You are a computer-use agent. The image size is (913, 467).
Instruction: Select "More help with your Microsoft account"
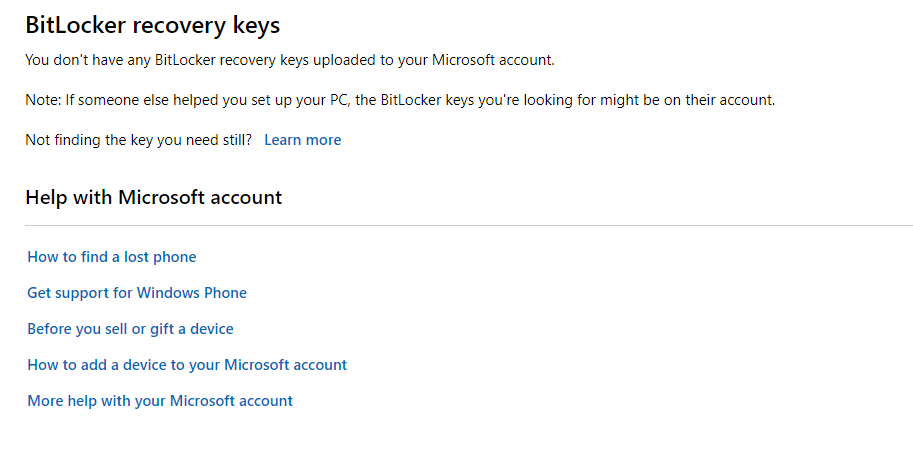[x=160, y=401]
